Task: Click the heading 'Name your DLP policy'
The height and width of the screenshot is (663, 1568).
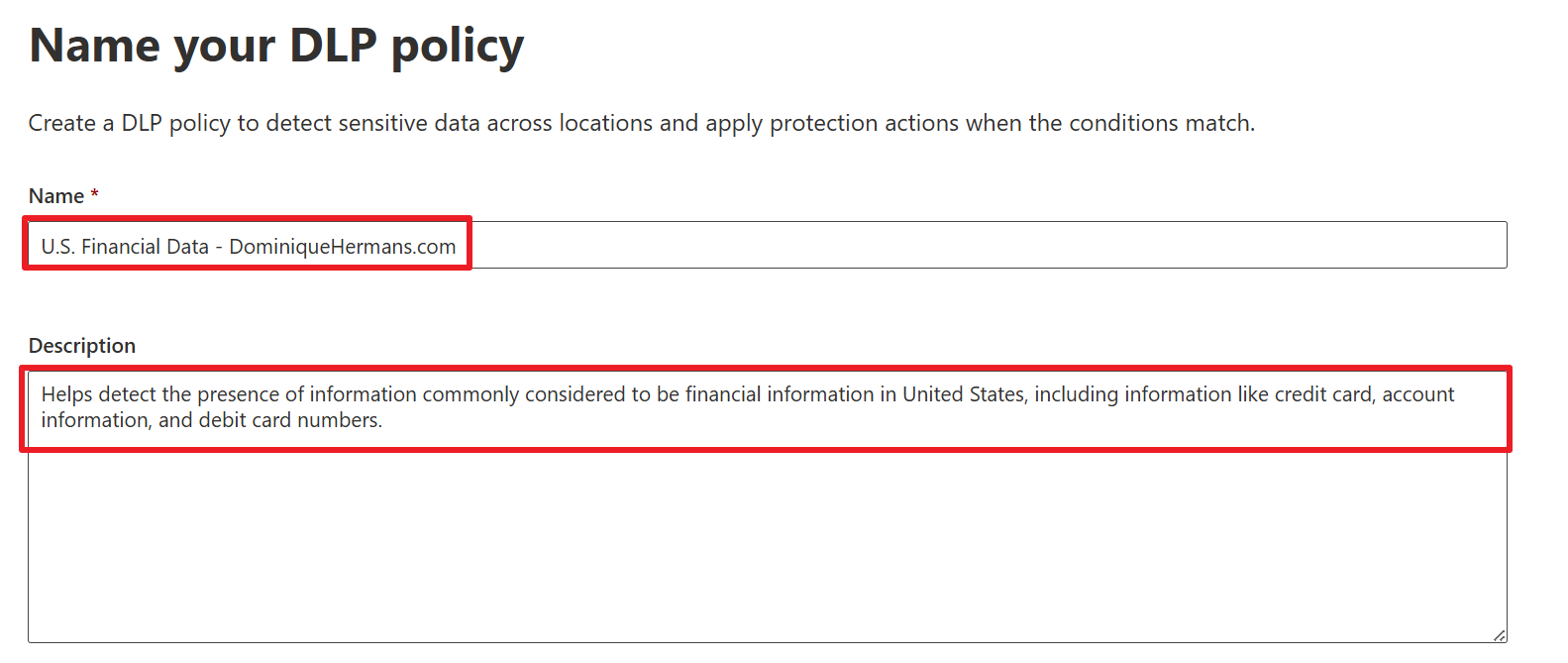Action: click(277, 44)
